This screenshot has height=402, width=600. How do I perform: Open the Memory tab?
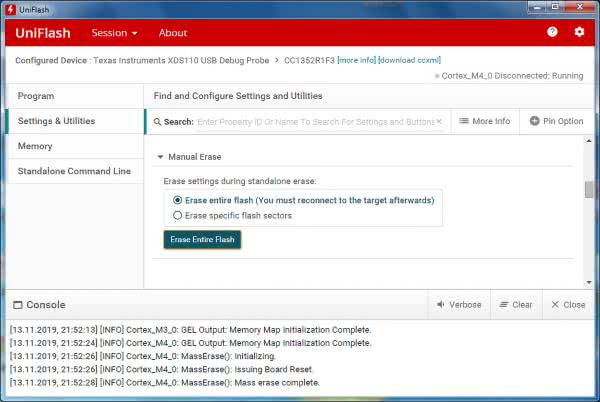(x=35, y=146)
